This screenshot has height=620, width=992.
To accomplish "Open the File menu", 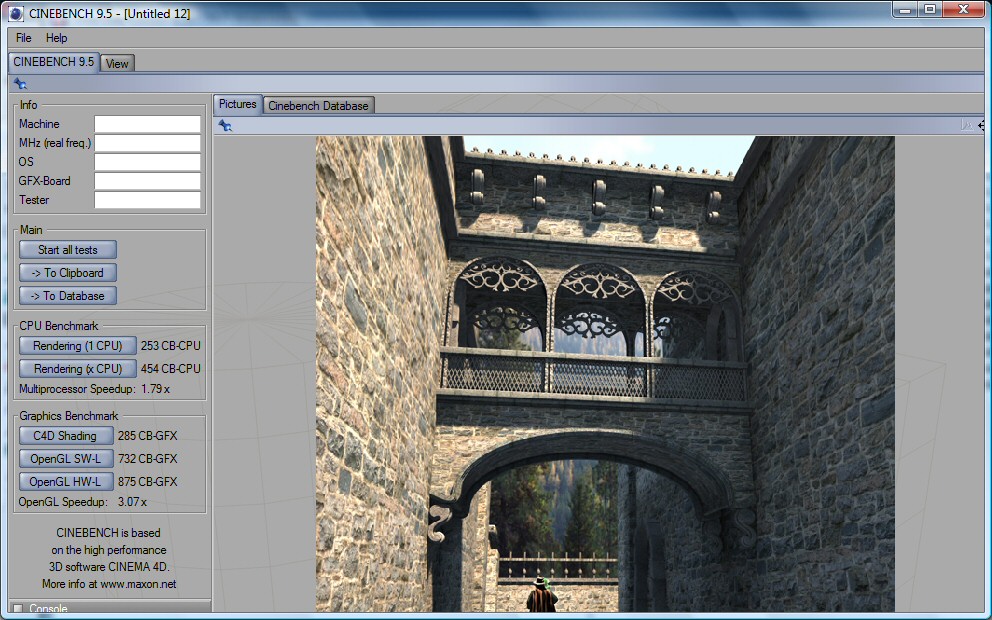I will click(23, 38).
